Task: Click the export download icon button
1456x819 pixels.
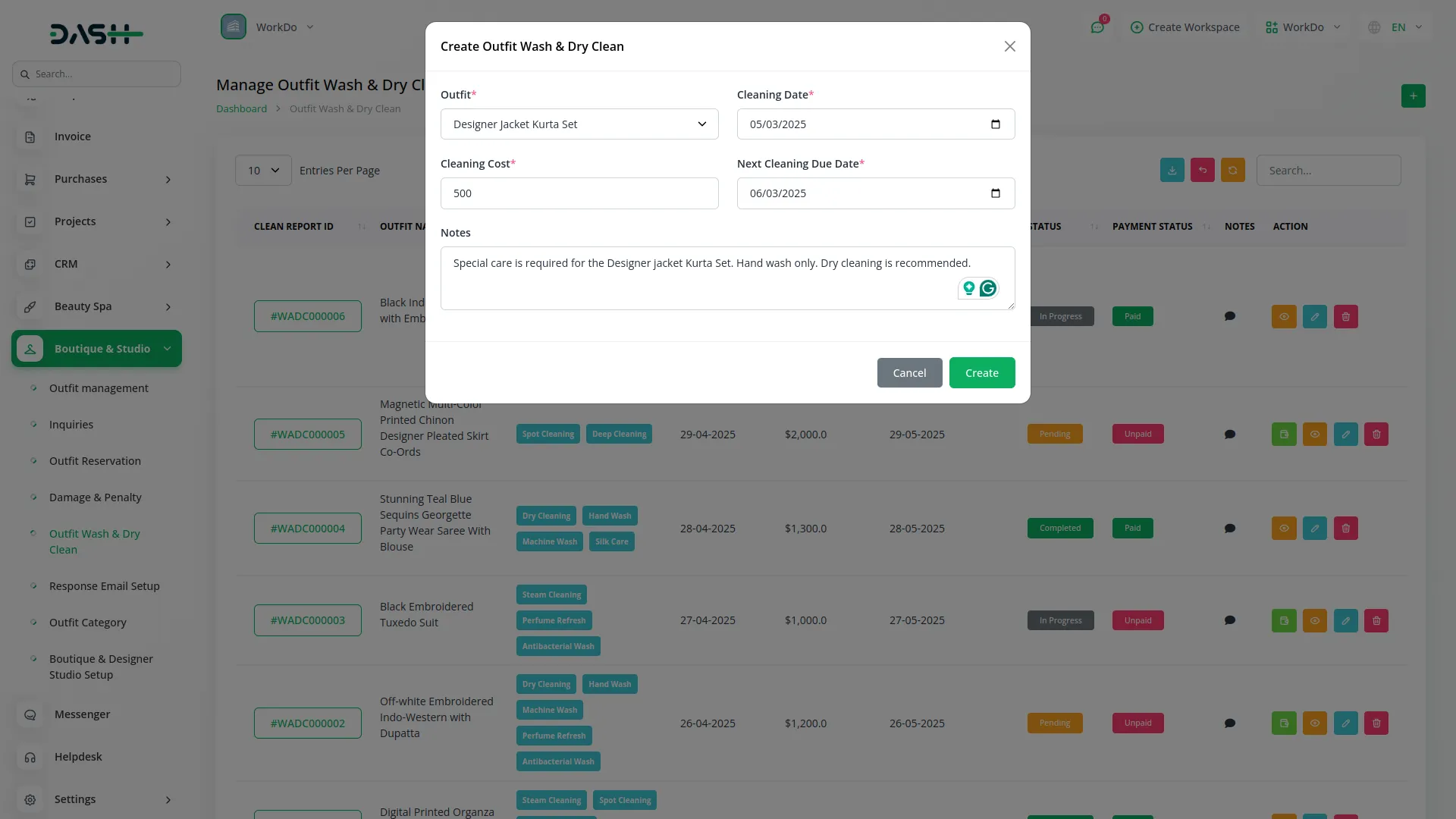Action: click(1172, 171)
